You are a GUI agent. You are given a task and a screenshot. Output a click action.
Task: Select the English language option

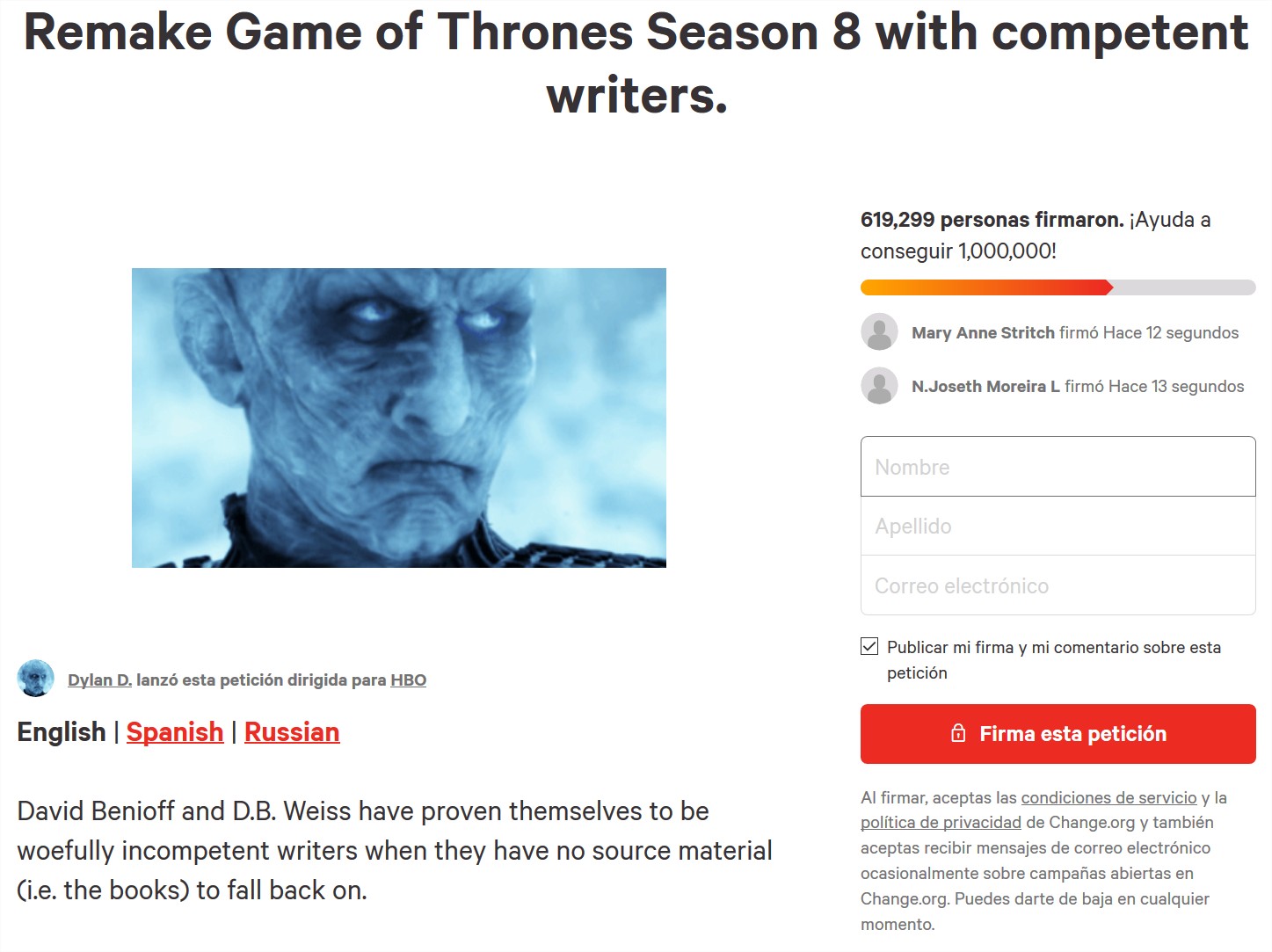(x=62, y=732)
